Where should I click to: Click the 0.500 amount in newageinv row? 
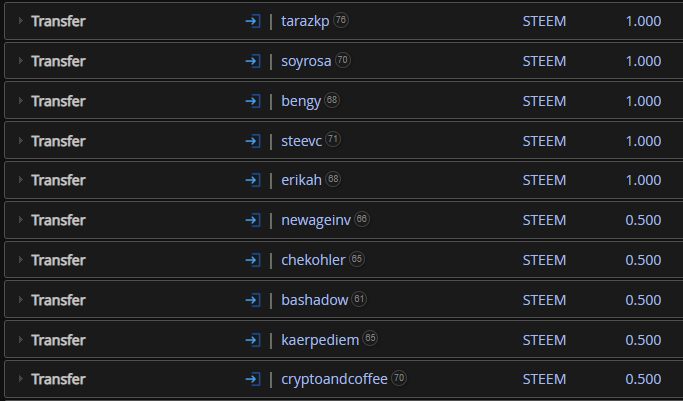pos(643,220)
